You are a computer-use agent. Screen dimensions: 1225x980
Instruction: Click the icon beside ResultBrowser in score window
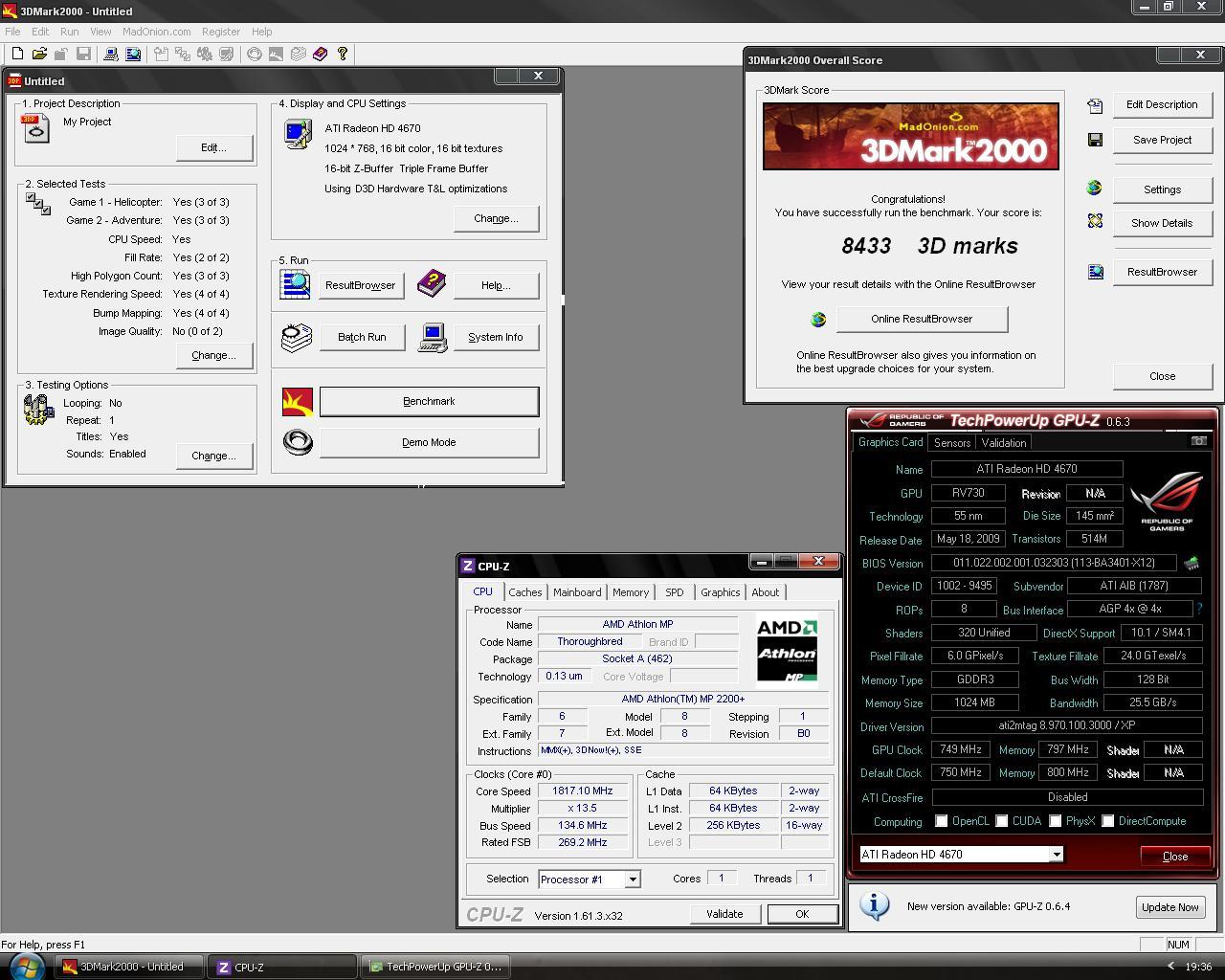pos(1095,272)
